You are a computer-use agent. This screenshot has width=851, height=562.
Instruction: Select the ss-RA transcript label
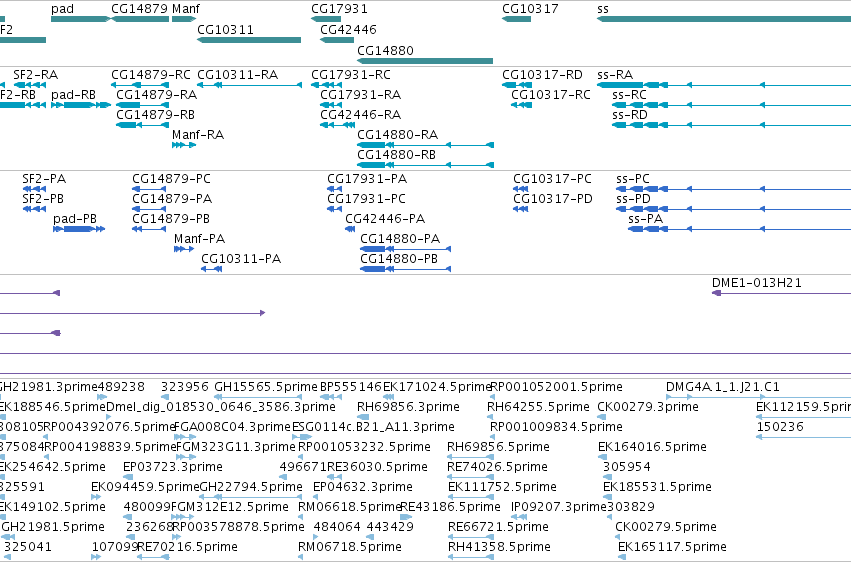pyautogui.click(x=615, y=75)
